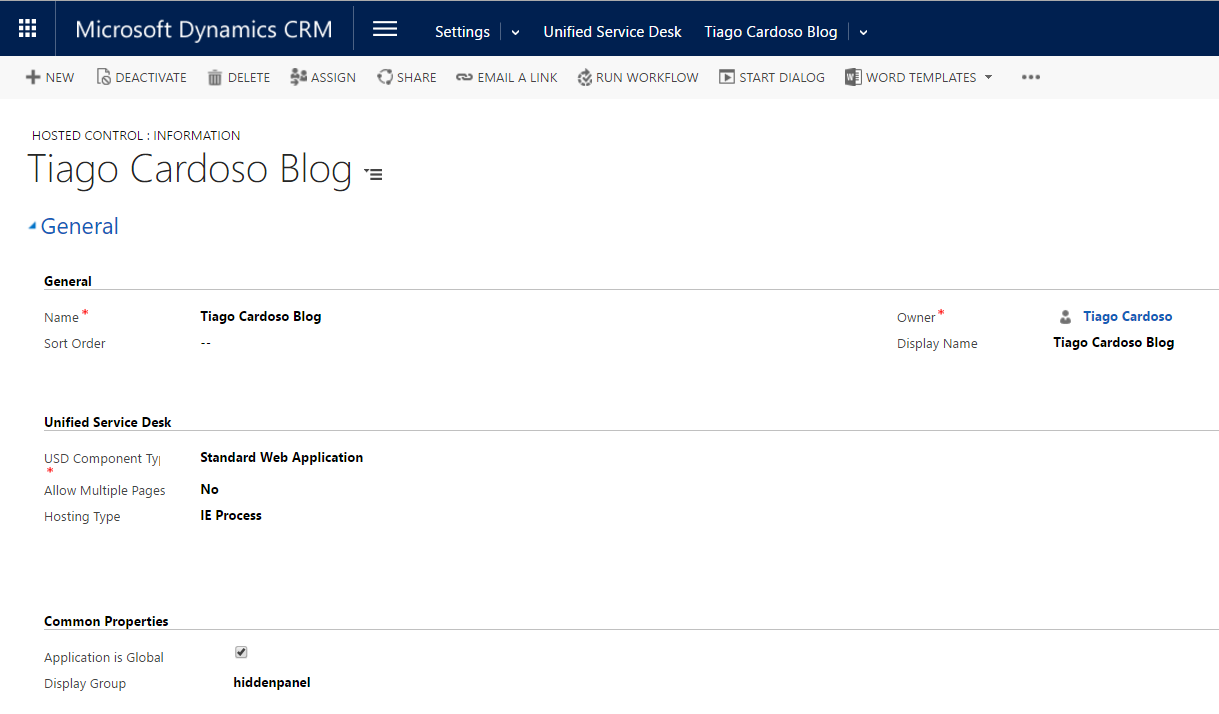Open the Tiago Cardoso owner link
Screen dimensions: 1219x714
pos(1127,316)
